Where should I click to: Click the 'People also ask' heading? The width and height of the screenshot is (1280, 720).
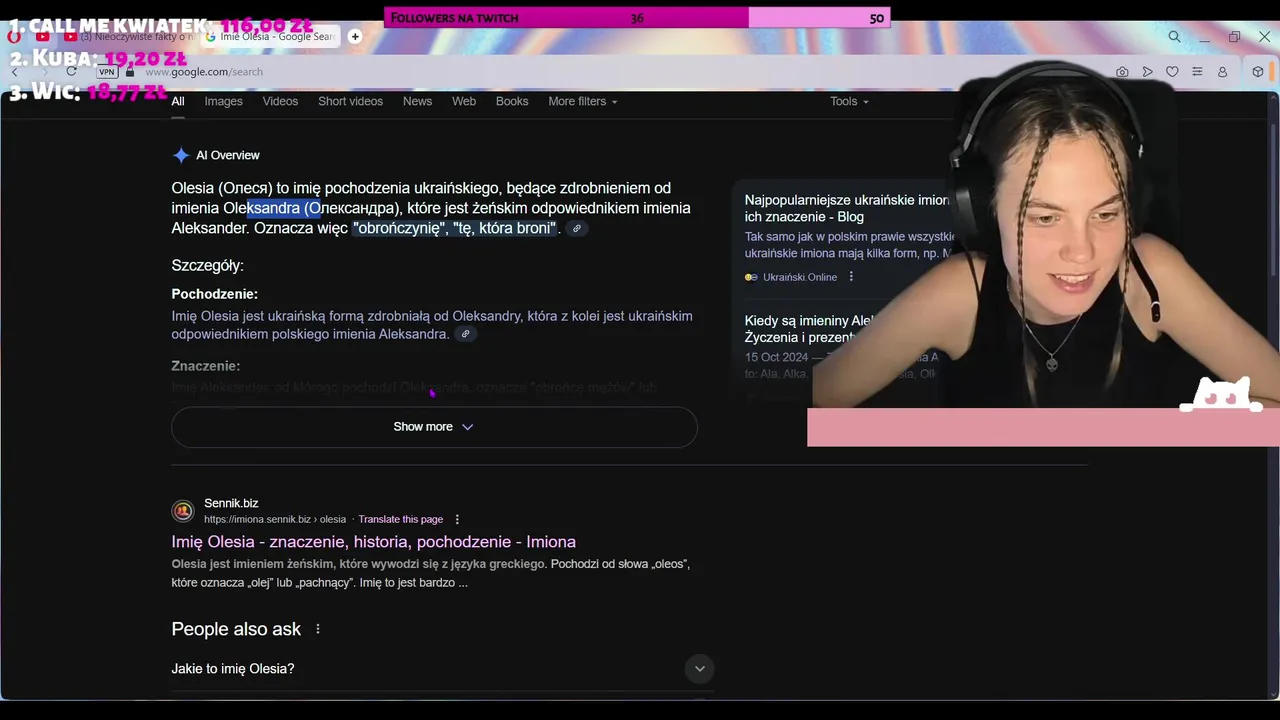pyautogui.click(x=236, y=629)
